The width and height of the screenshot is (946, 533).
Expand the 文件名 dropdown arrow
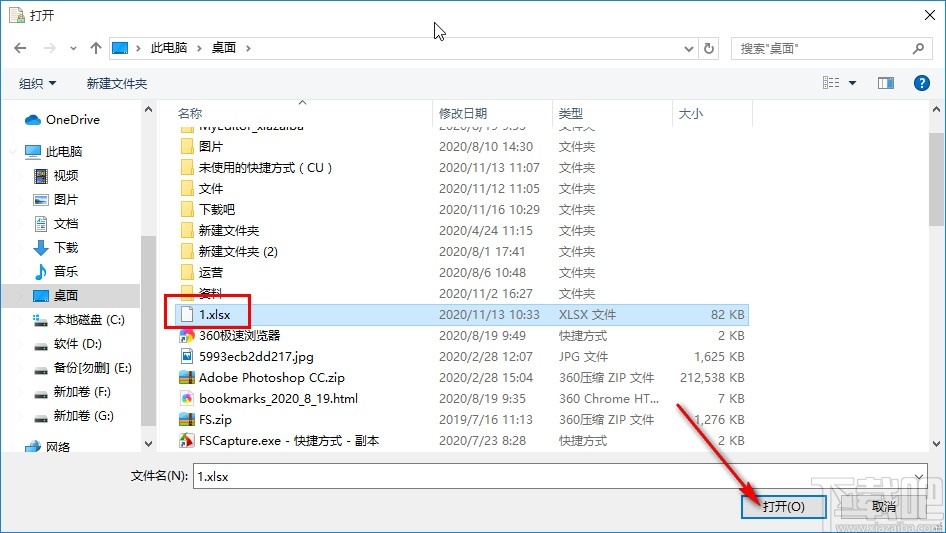pos(919,476)
